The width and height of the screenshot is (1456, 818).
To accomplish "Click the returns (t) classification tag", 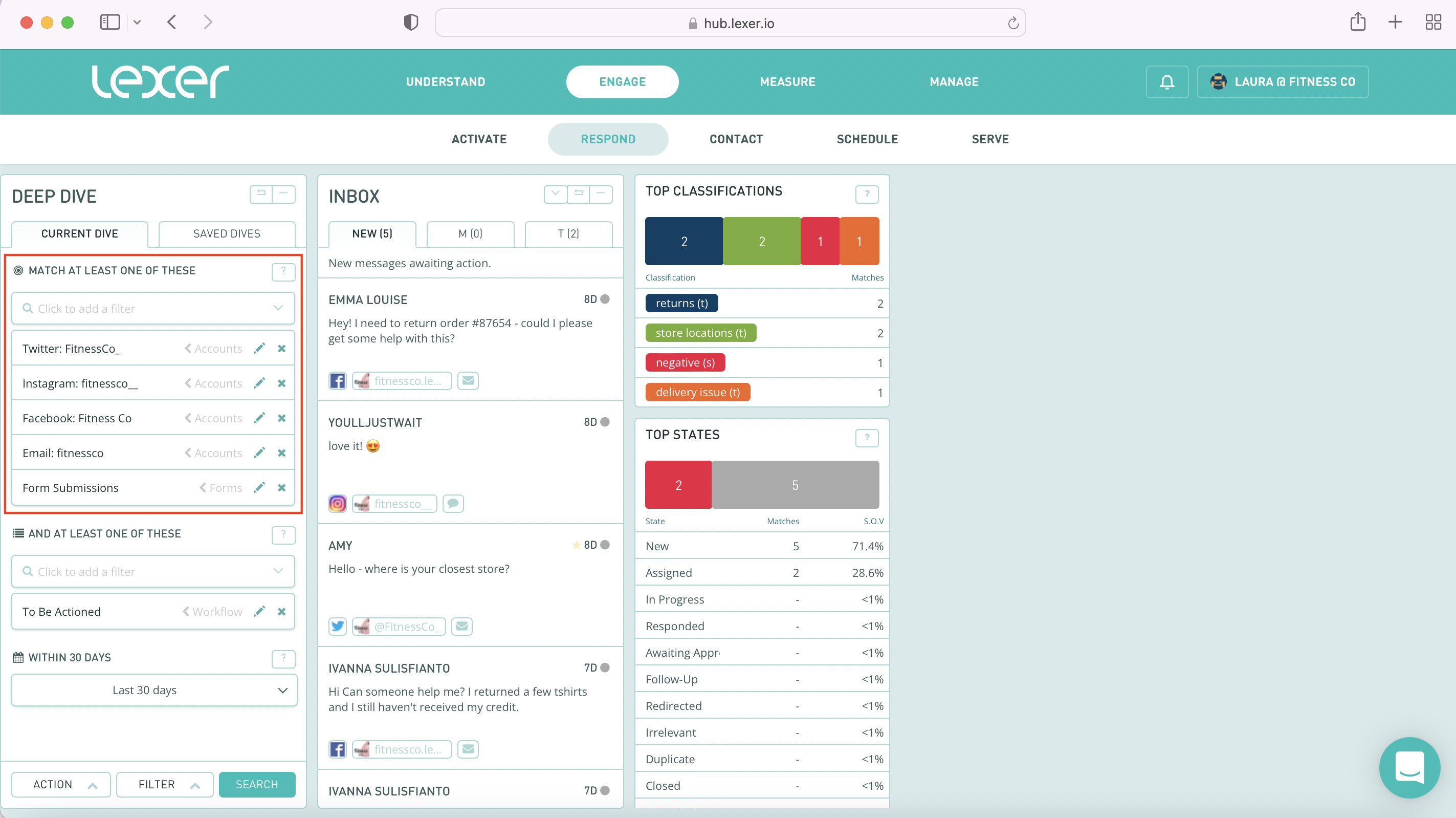I will (x=681, y=303).
